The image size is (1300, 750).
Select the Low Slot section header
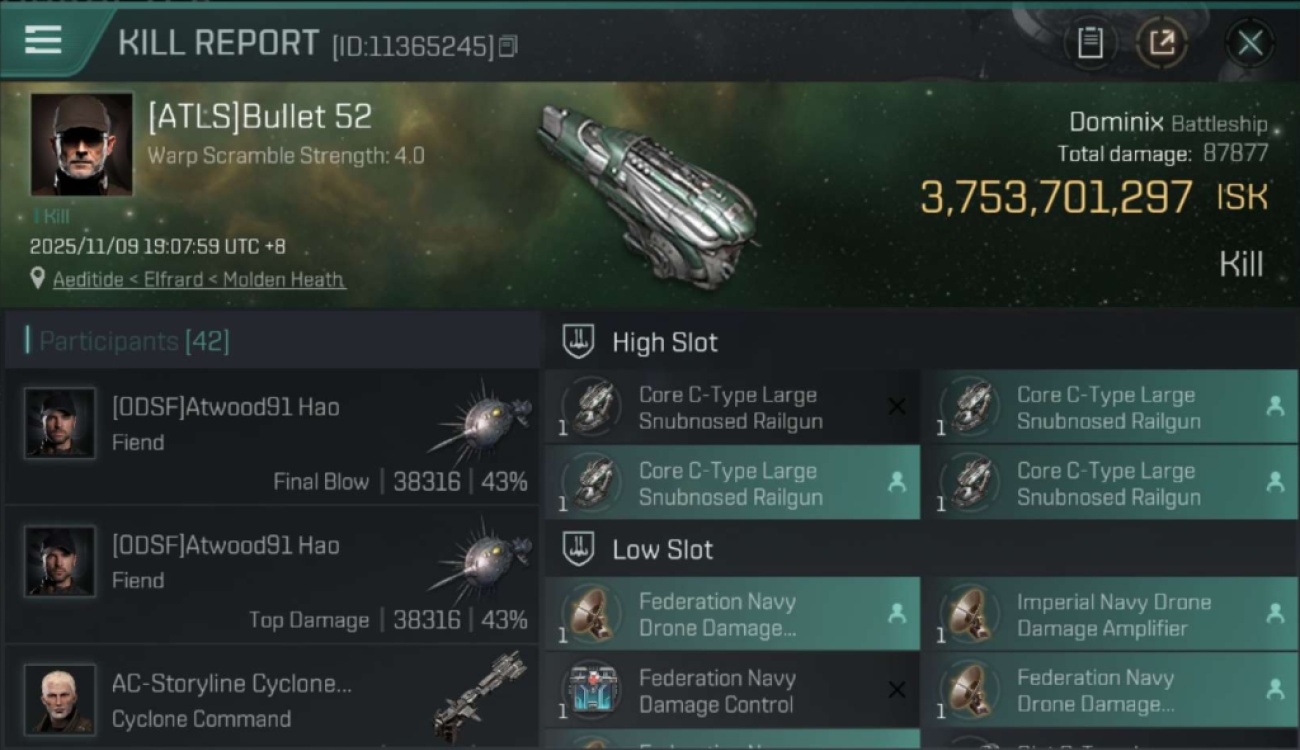(662, 550)
